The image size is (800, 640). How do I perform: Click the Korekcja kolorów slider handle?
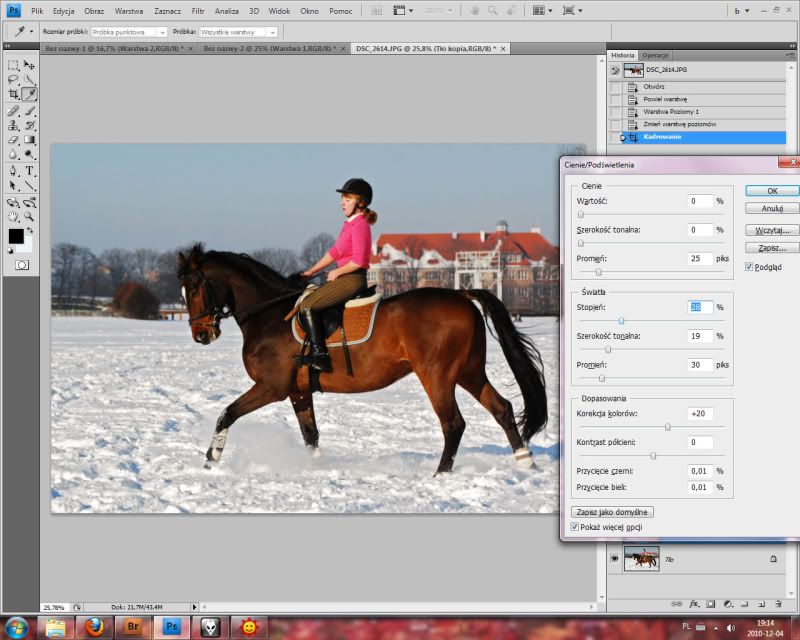click(667, 427)
